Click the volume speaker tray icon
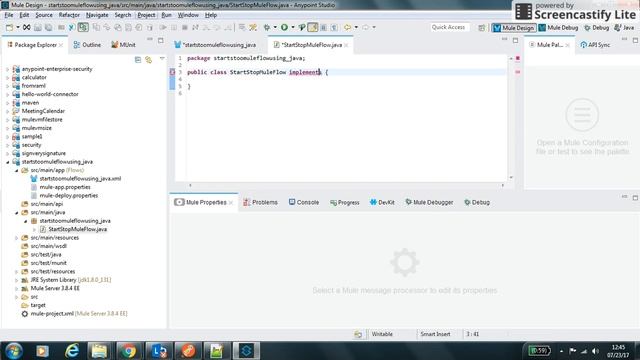The image size is (640, 360). (x=596, y=351)
